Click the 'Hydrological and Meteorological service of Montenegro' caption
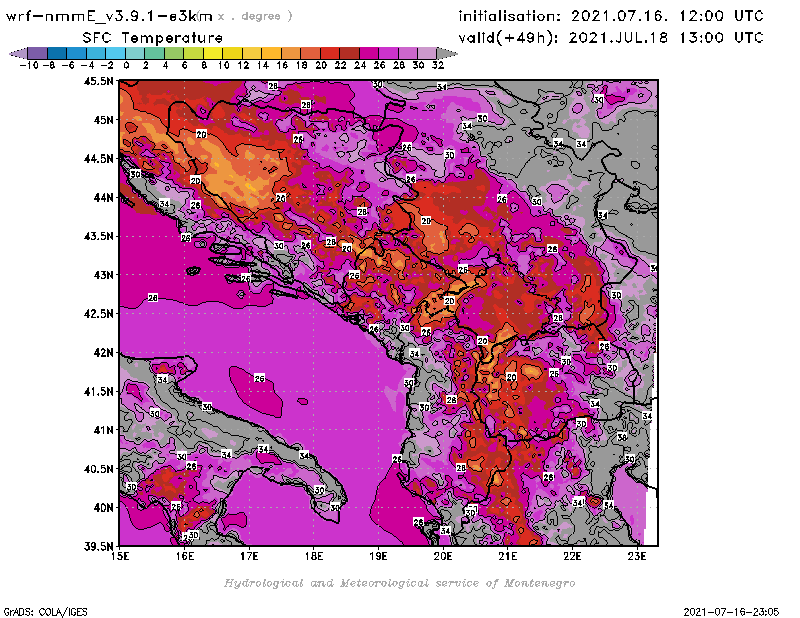Image resolution: width=800 pixels, height=618 pixels. [399, 583]
